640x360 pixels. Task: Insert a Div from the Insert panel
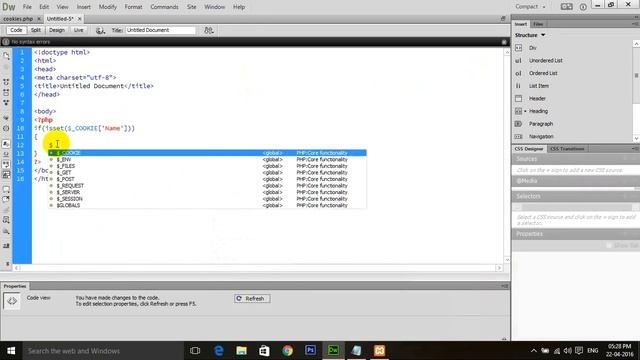click(532, 48)
